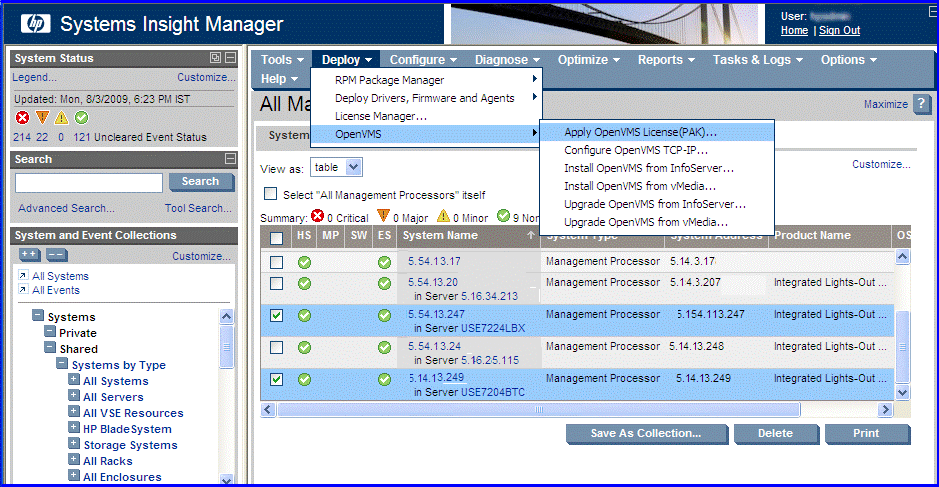Open the Tools menu
This screenshot has height=487, width=939.
pos(283,60)
